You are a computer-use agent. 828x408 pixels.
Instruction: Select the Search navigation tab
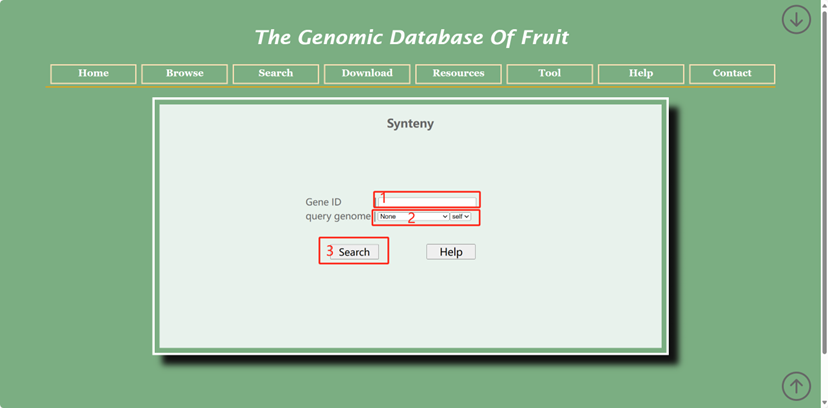[276, 73]
